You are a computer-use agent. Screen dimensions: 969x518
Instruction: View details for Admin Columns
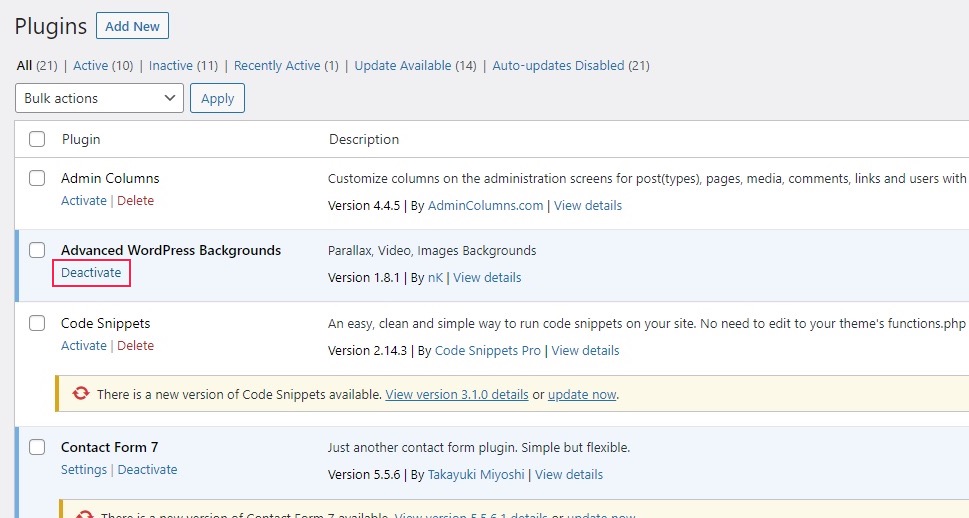point(588,205)
